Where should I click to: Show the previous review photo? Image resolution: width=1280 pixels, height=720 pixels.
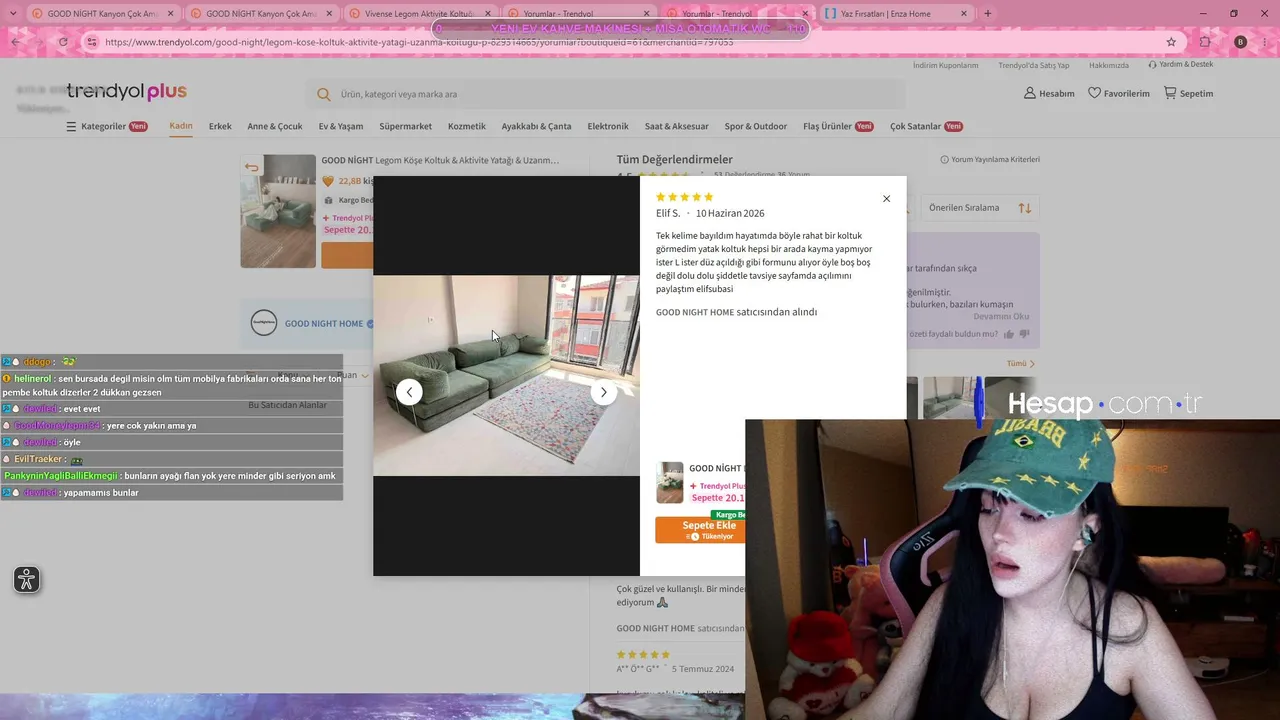(409, 392)
